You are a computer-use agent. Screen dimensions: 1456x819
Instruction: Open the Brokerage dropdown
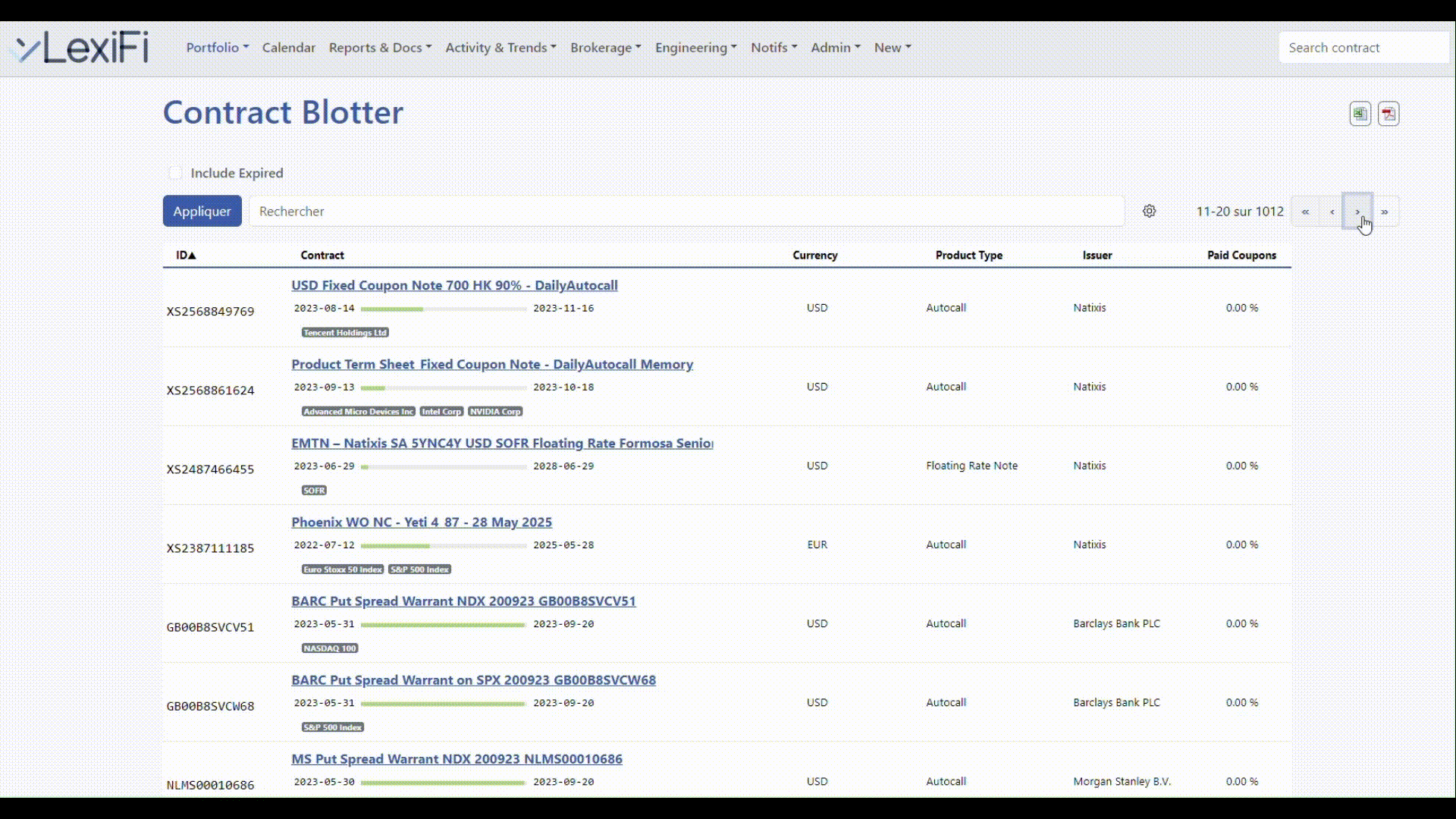[605, 47]
